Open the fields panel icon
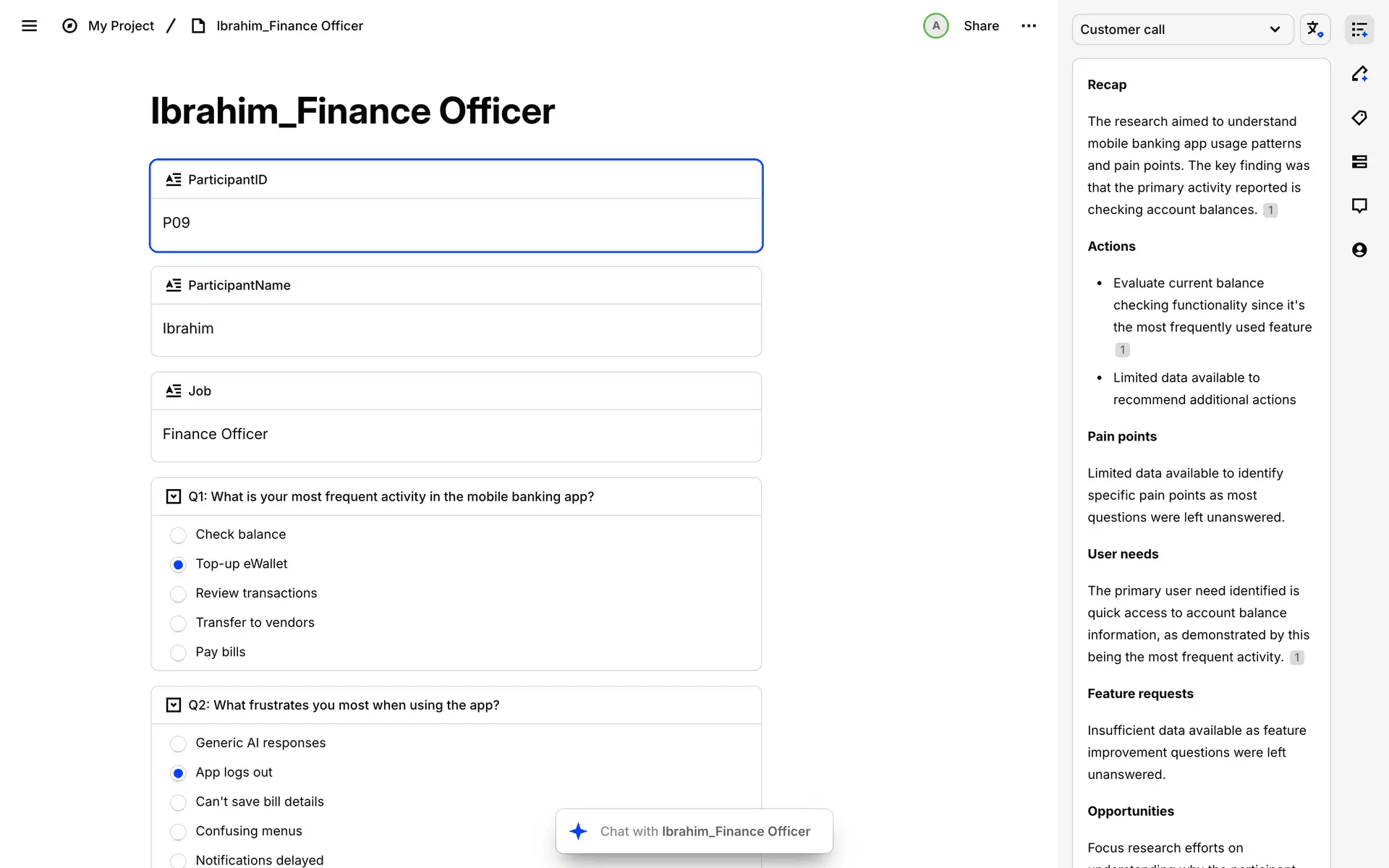Screen dimensions: 1389x868 (1359, 162)
